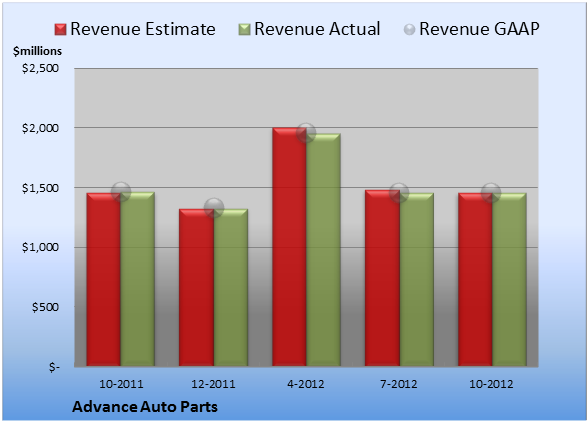This screenshot has height=422, width=588.
Task: Select the red estimate bar for 10-2012
Action: [475, 279]
